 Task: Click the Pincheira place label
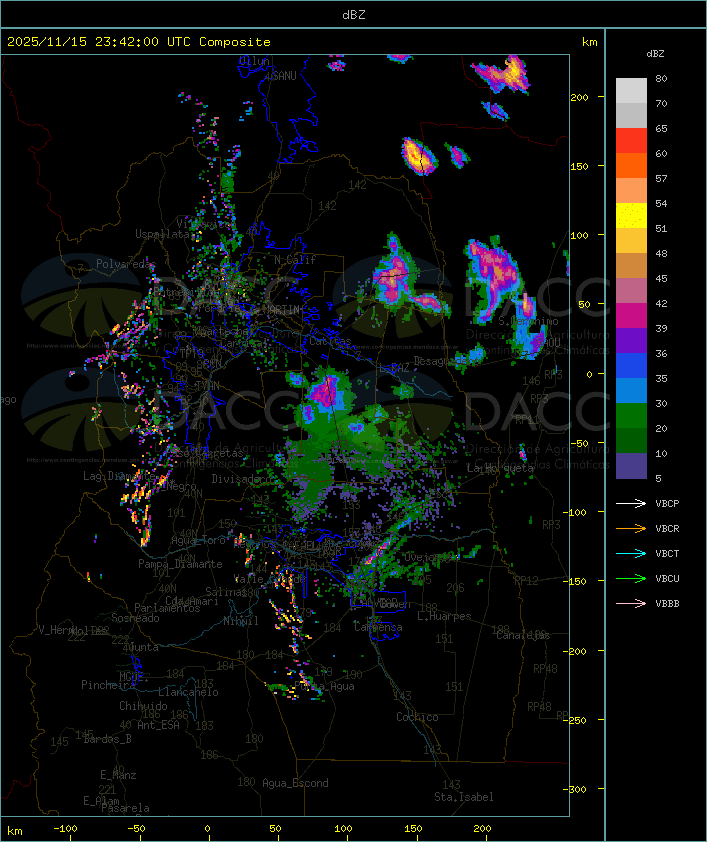(x=108, y=685)
